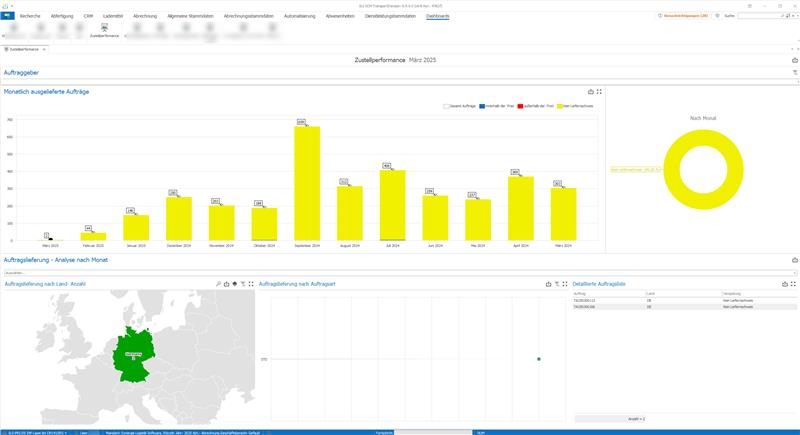Screen dimensions: 800x435
Task: Export the Detaillierte Auftragsliste grid
Action: (x=786, y=284)
